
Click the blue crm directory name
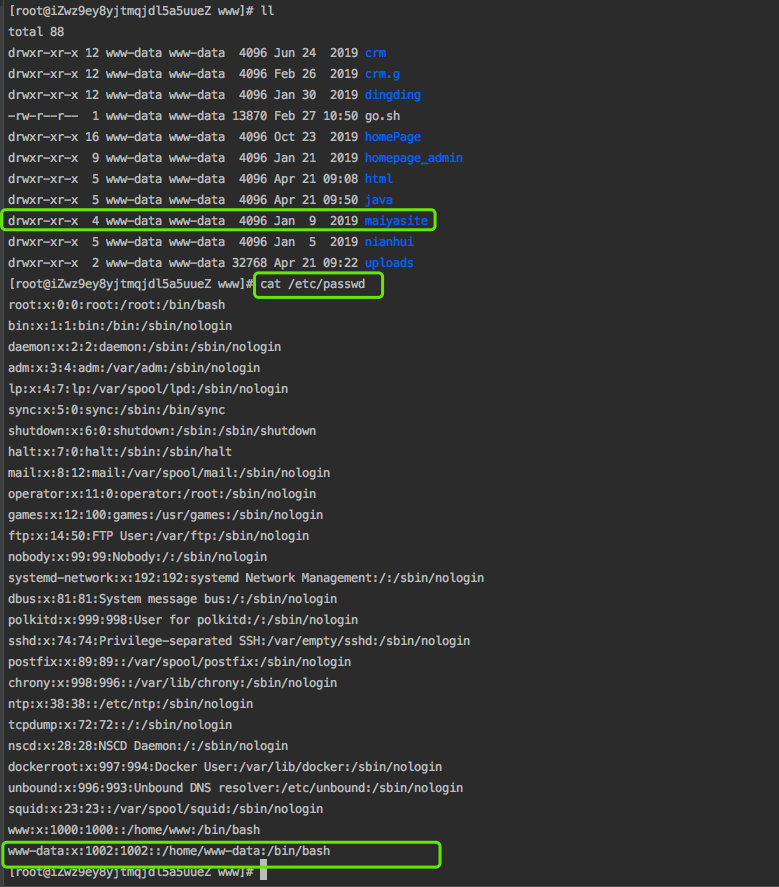coord(375,53)
